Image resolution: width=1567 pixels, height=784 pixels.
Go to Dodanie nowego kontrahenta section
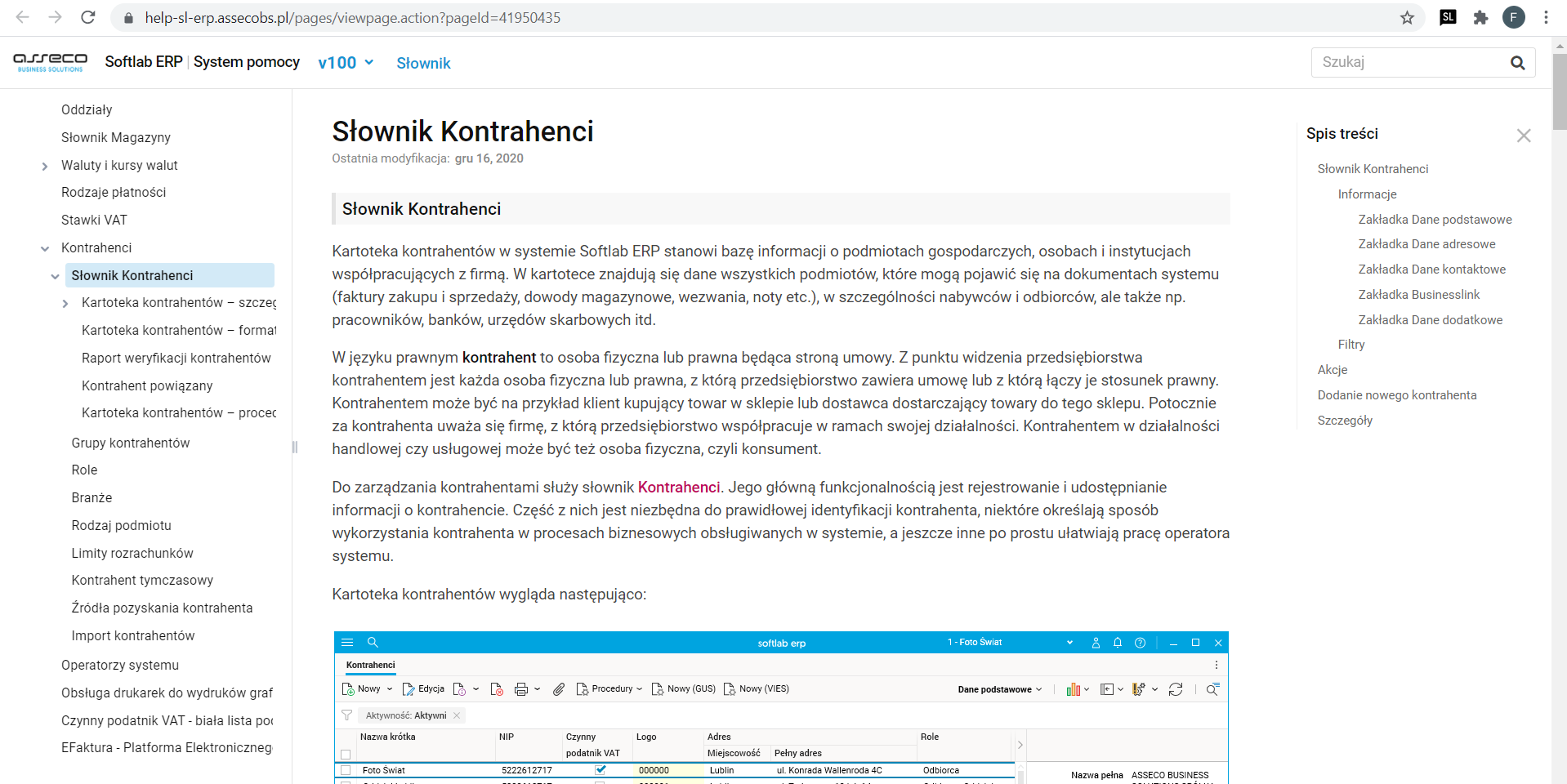[1396, 395]
